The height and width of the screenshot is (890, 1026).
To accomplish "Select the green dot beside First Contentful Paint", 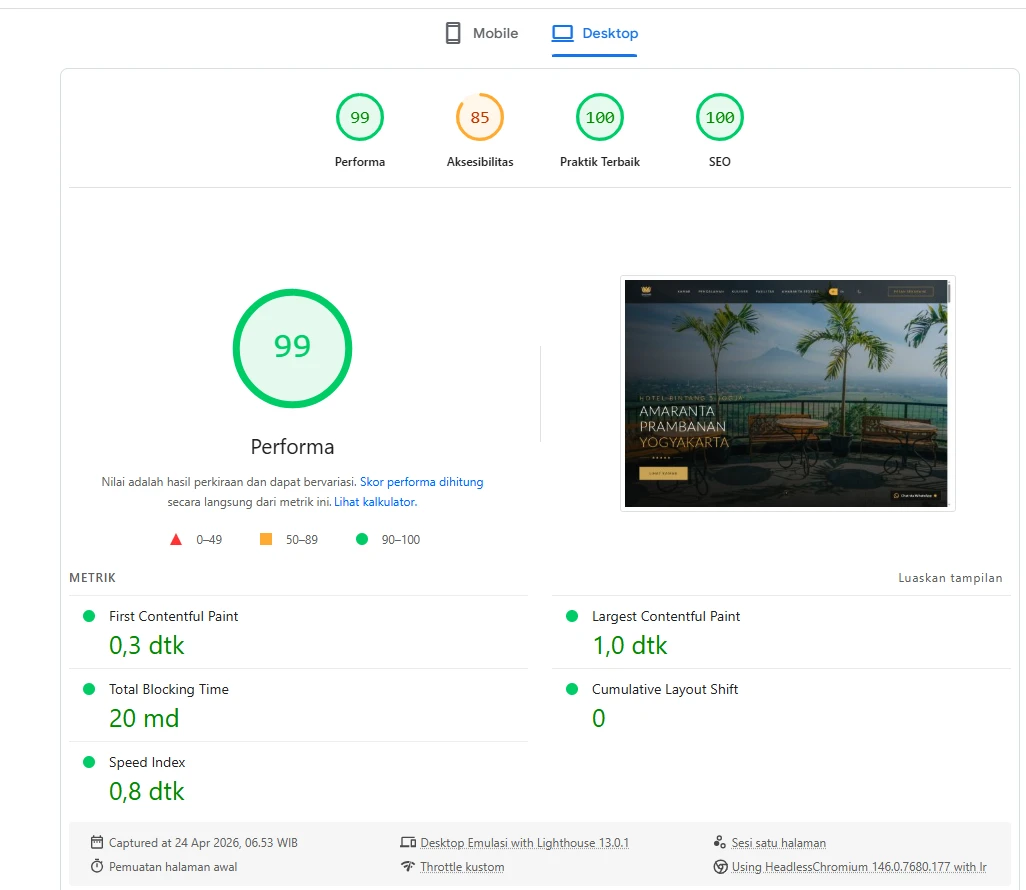I will coord(89,616).
